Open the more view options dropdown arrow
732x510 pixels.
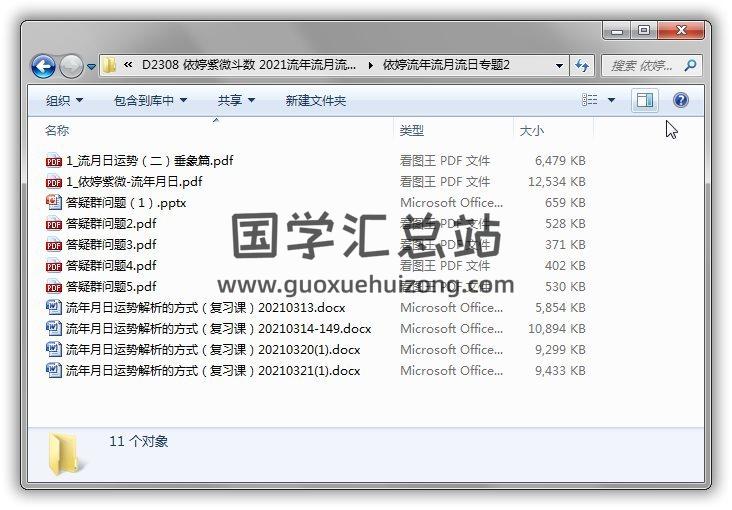coord(611,100)
